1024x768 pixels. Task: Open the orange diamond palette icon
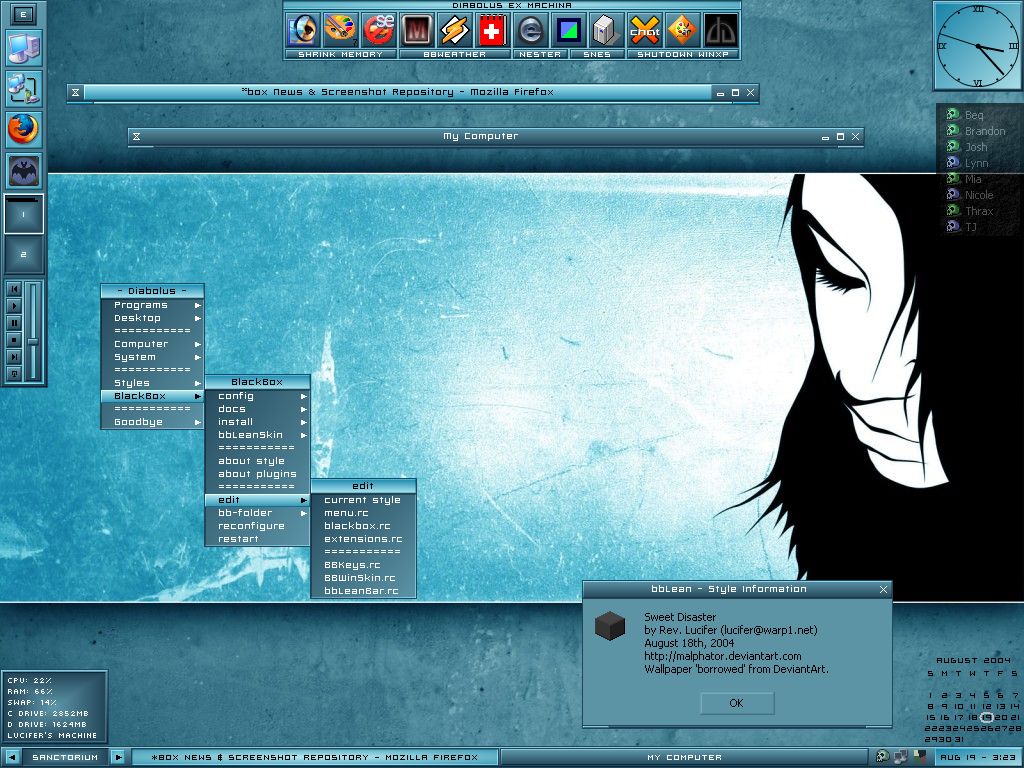(x=682, y=30)
